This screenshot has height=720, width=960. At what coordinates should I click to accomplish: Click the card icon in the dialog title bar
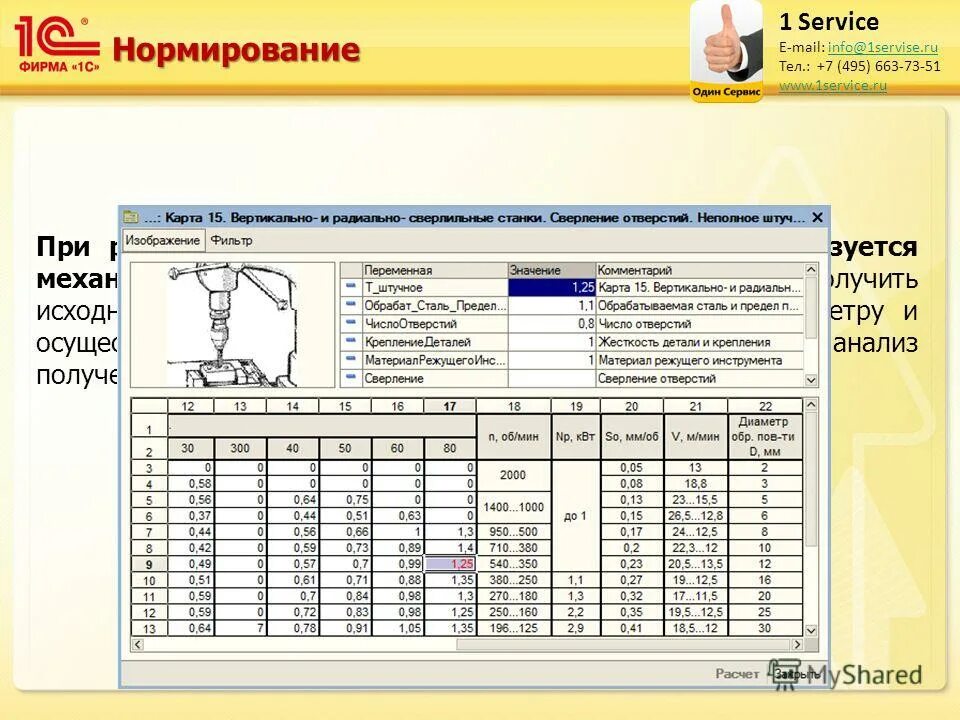click(130, 215)
